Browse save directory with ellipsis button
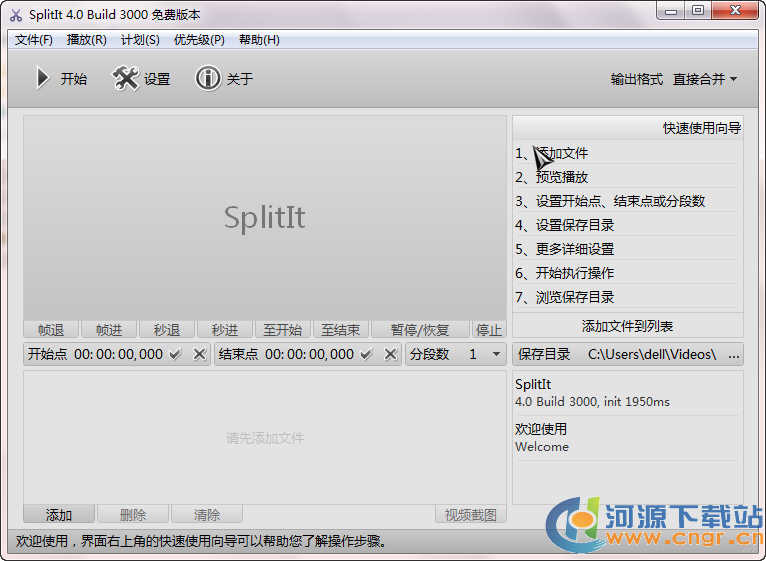 coord(734,354)
